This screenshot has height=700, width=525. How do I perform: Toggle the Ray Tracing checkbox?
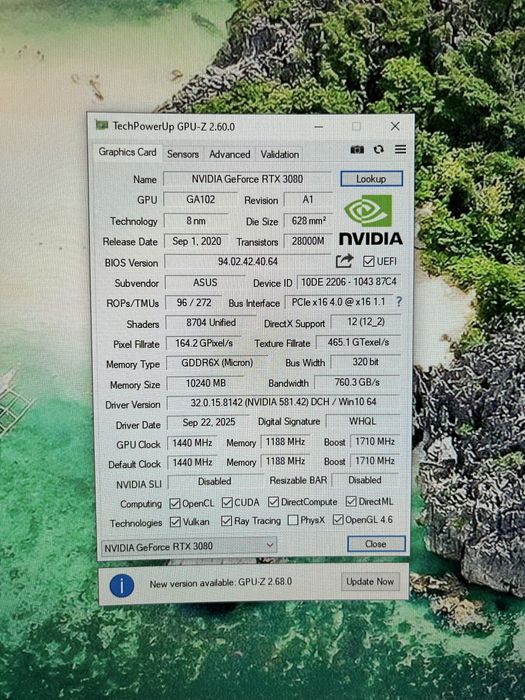226,521
